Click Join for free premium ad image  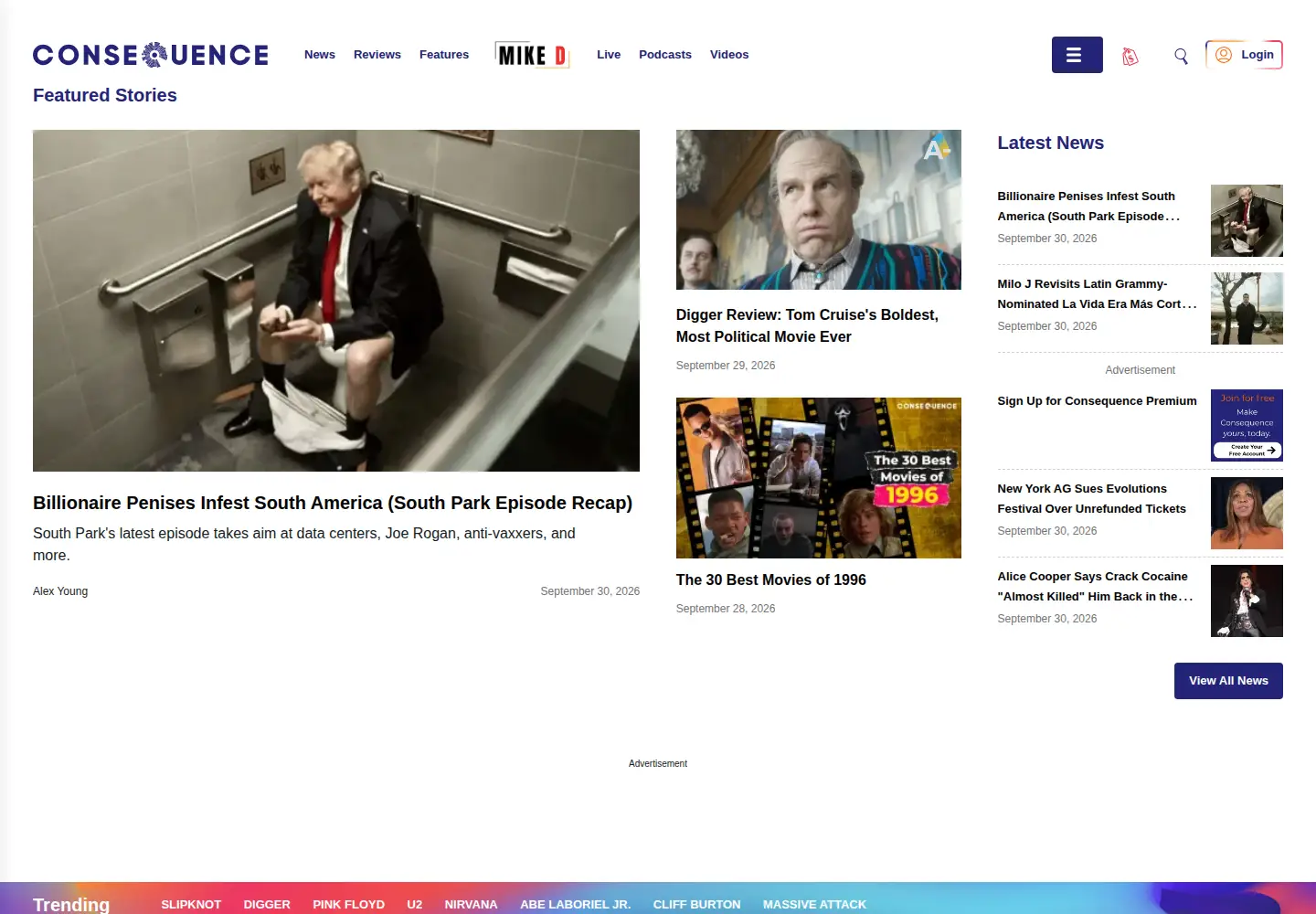[x=1247, y=425]
